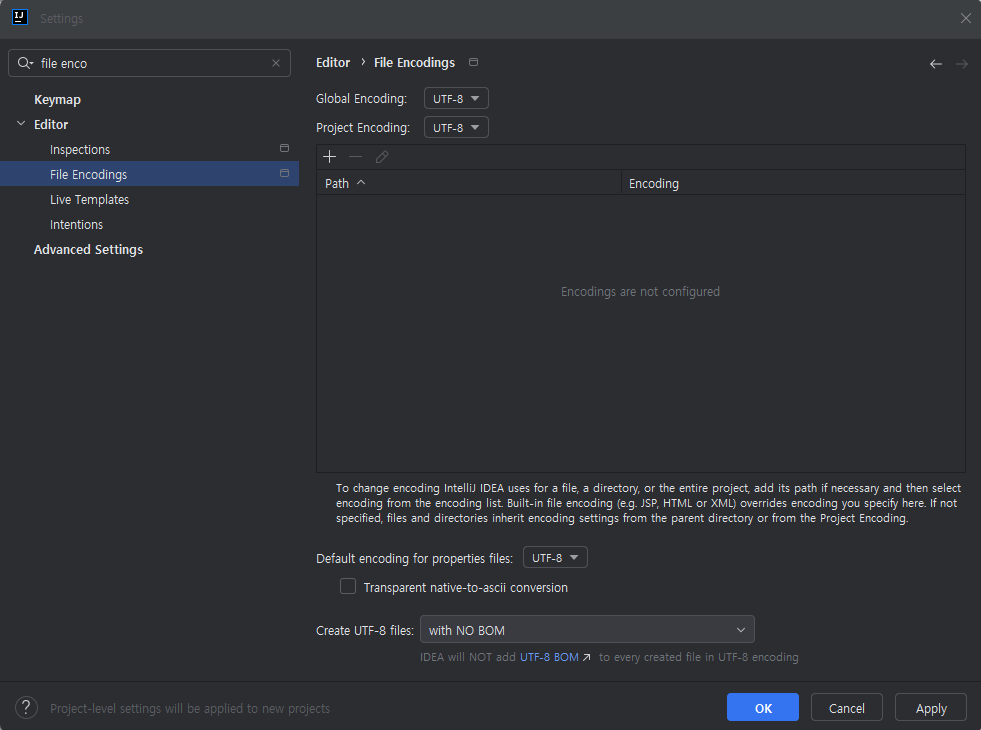The image size is (981, 730).
Task: Click the project-level icon beside the File Encodings title
Action: coord(474,62)
